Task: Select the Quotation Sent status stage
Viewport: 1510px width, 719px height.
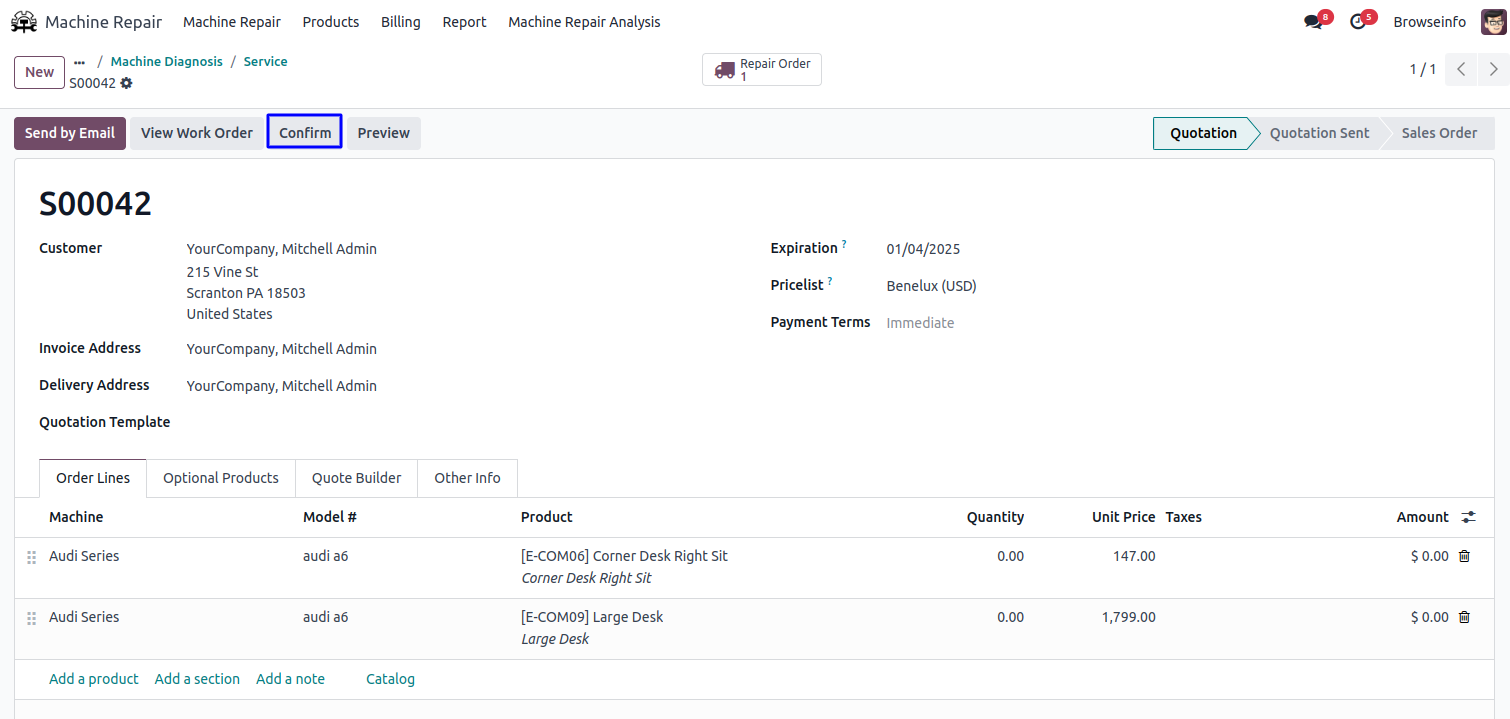Action: tap(1319, 133)
